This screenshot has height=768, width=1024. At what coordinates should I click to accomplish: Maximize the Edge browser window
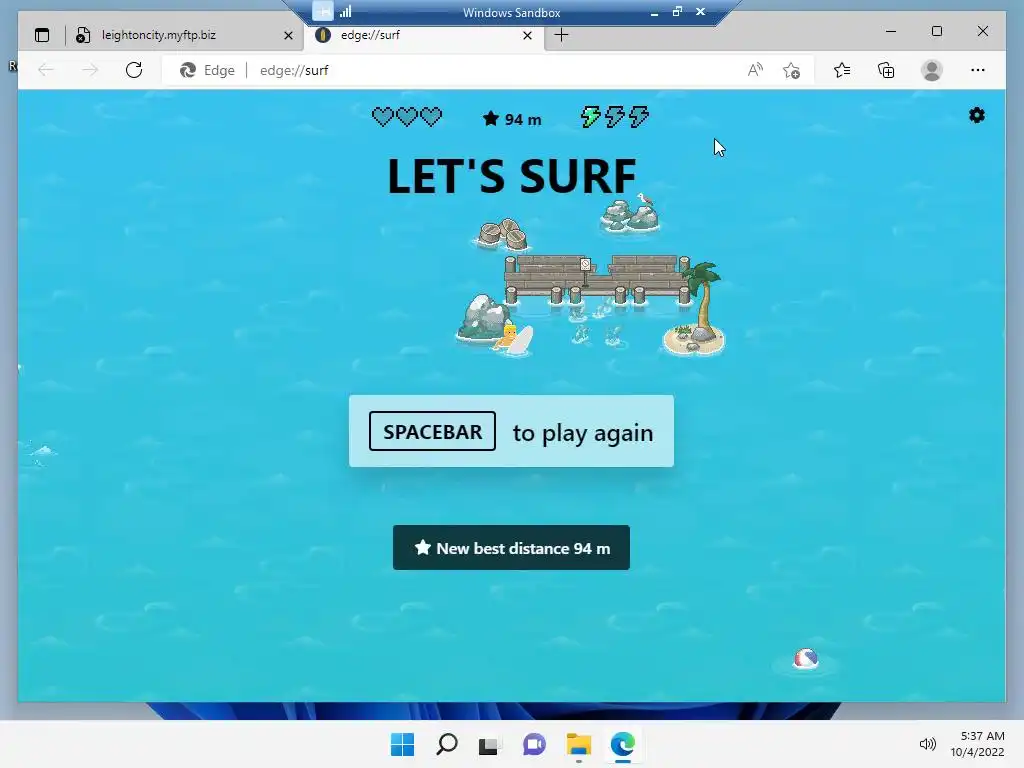pyautogui.click(x=936, y=31)
